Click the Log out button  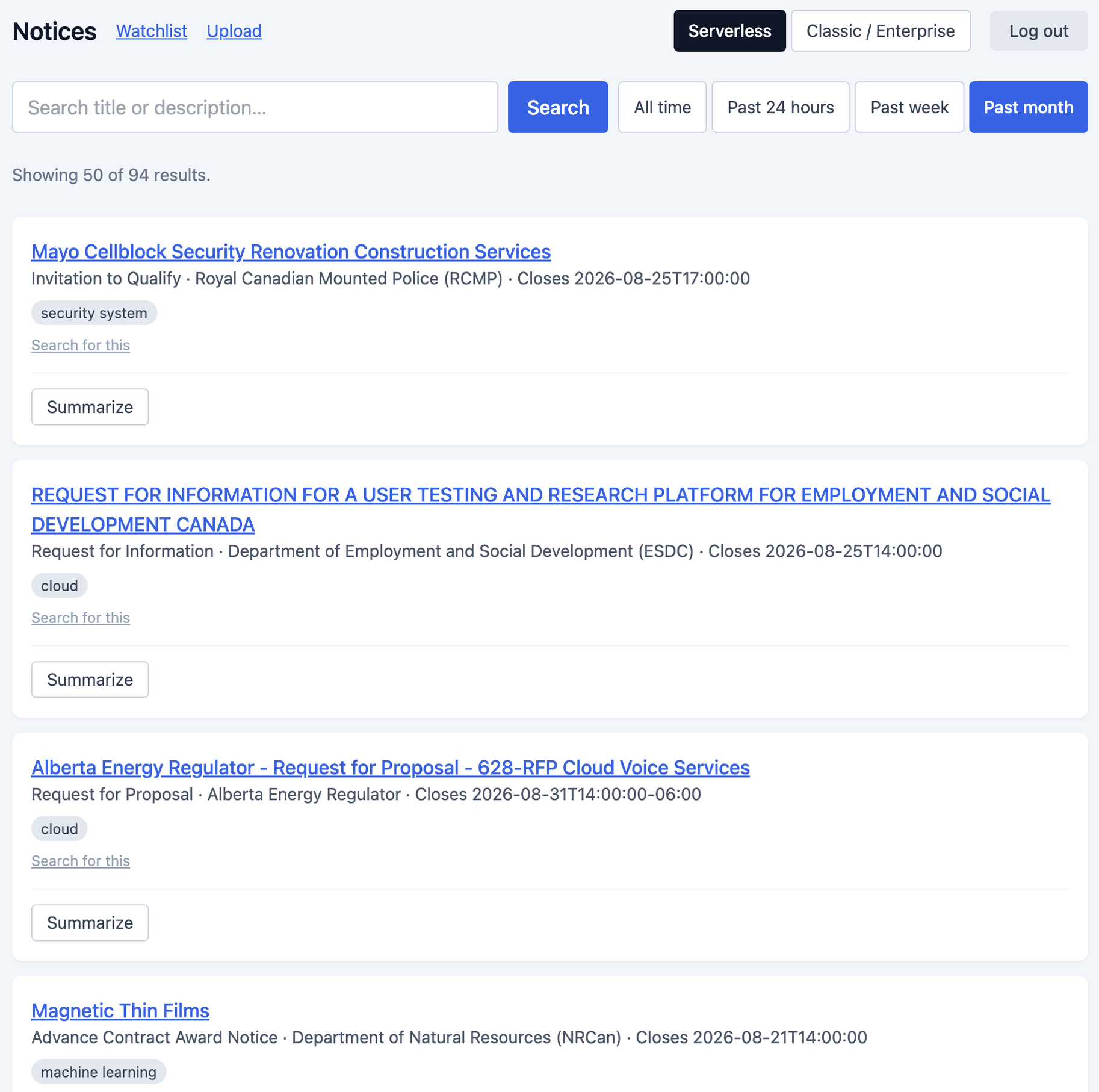pos(1039,31)
